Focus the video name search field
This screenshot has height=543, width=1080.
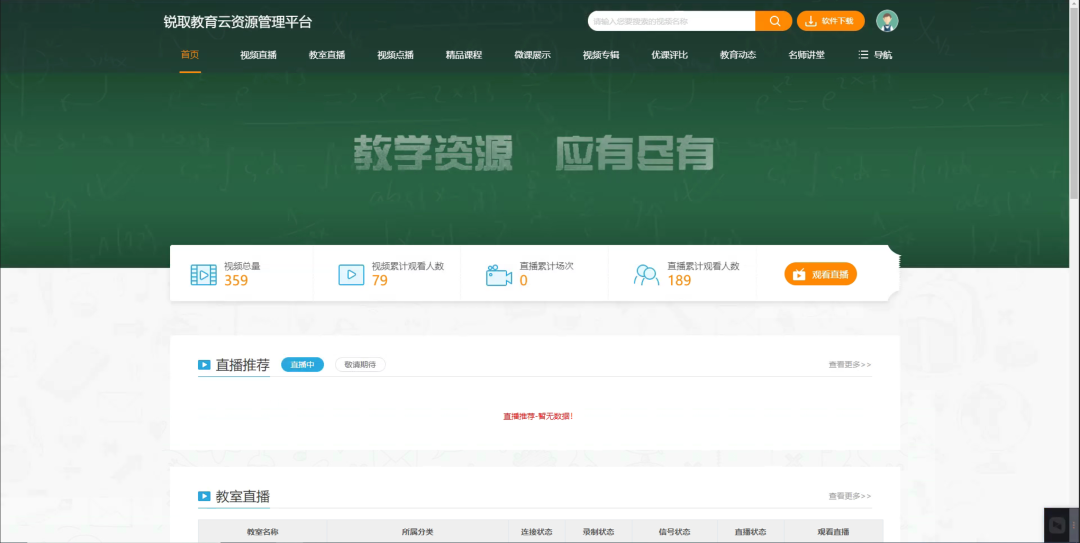tap(670, 21)
